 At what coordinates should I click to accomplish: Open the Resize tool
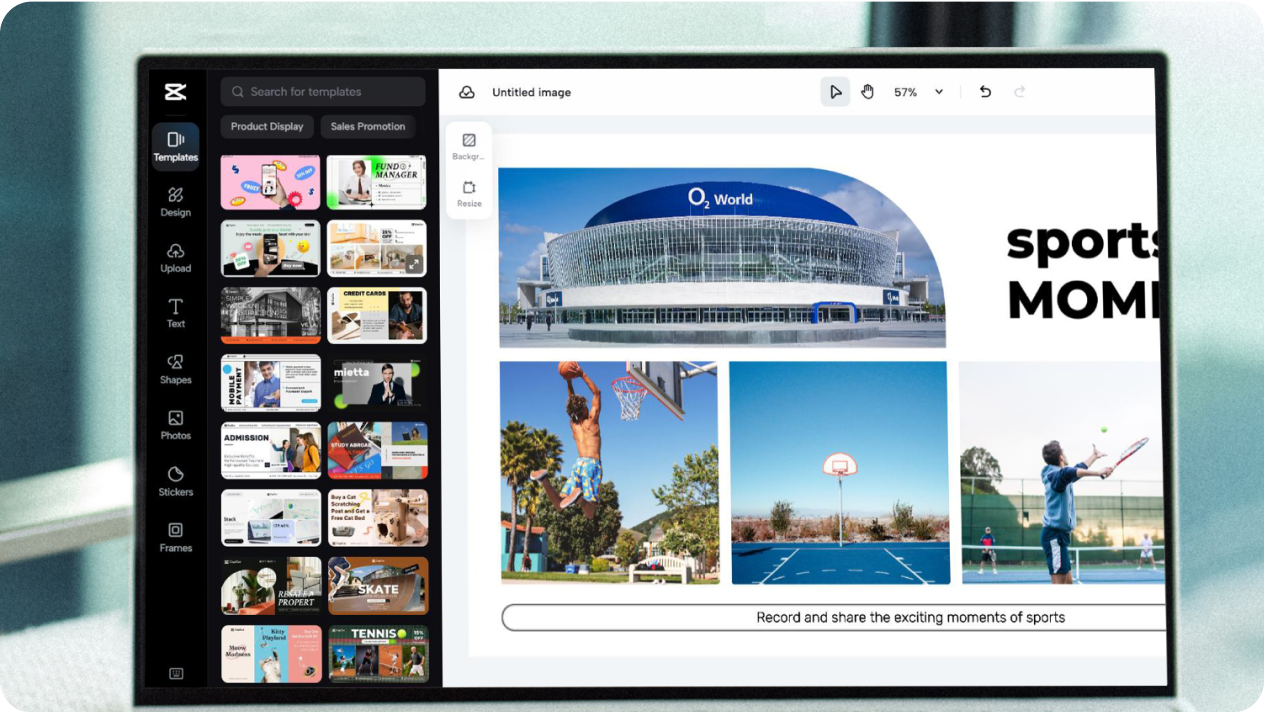coord(469,194)
